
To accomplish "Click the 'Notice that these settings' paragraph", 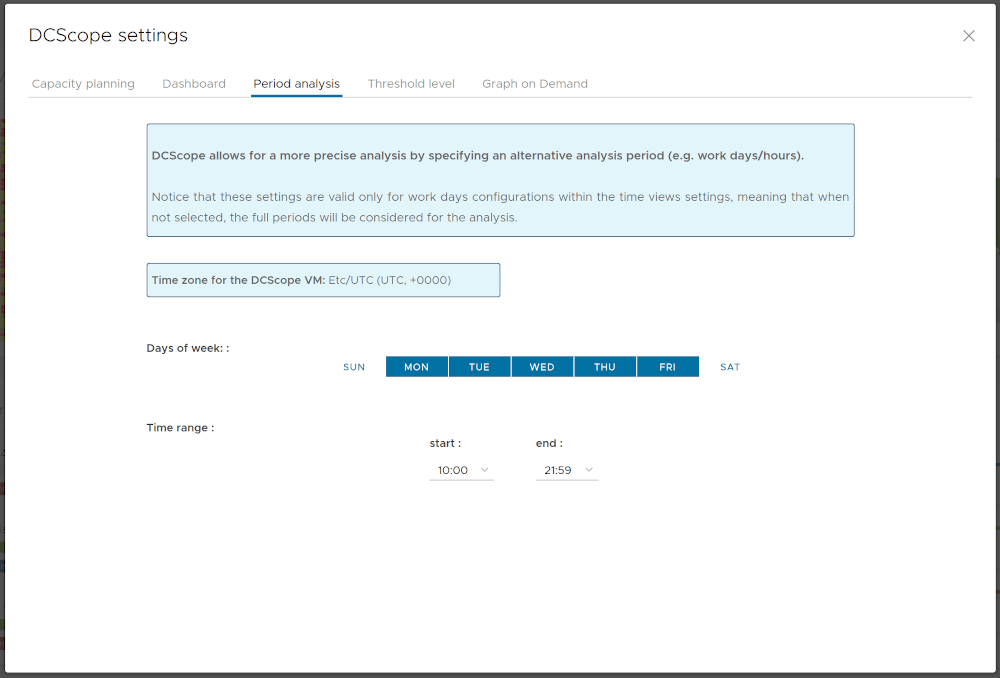I will [x=500, y=207].
